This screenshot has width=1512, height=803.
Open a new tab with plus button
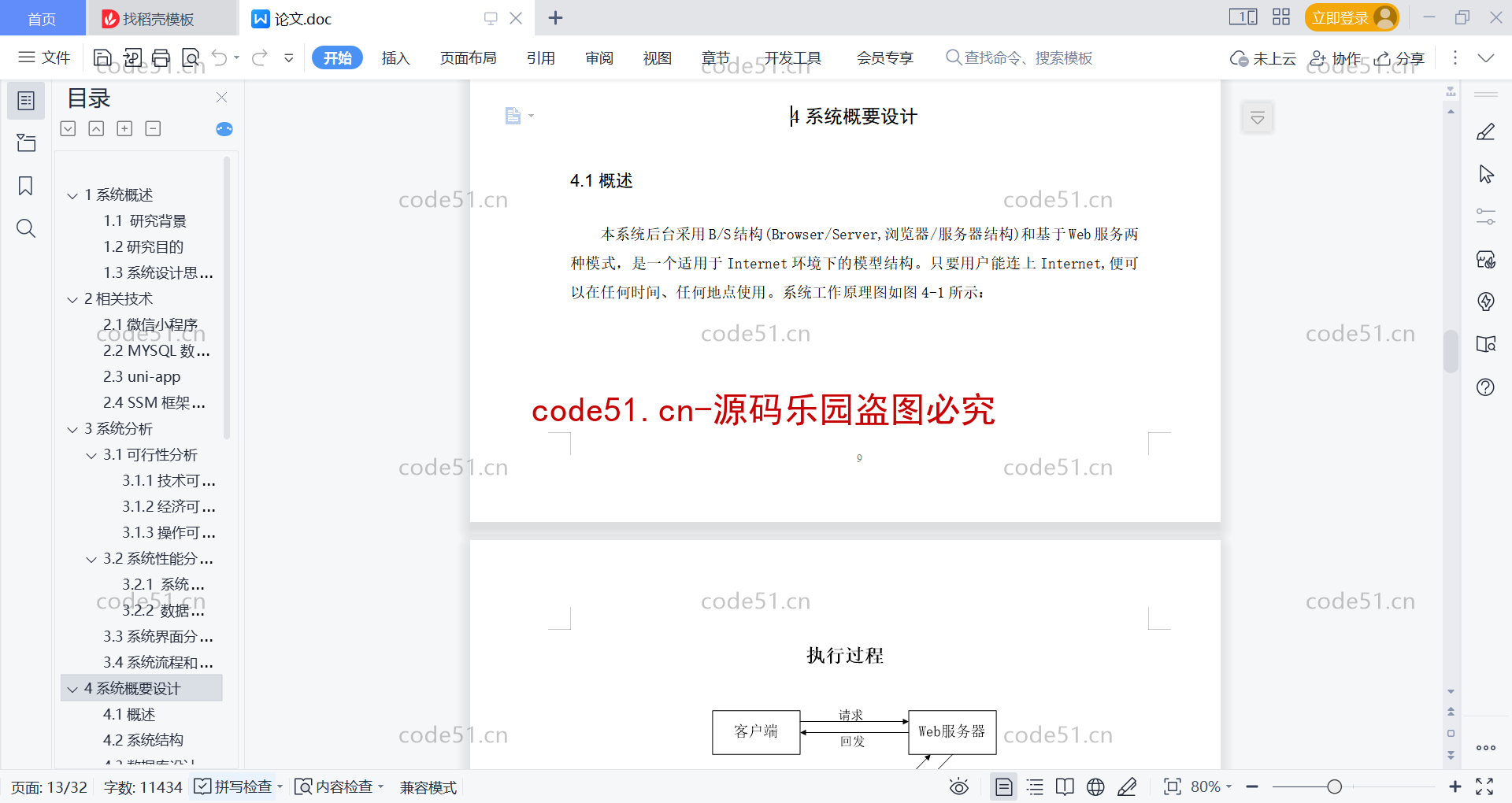pyautogui.click(x=555, y=17)
